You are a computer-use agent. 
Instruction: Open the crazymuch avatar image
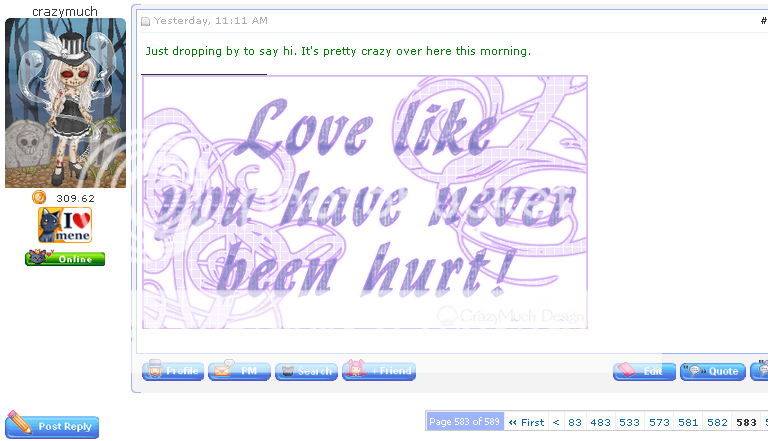65,103
